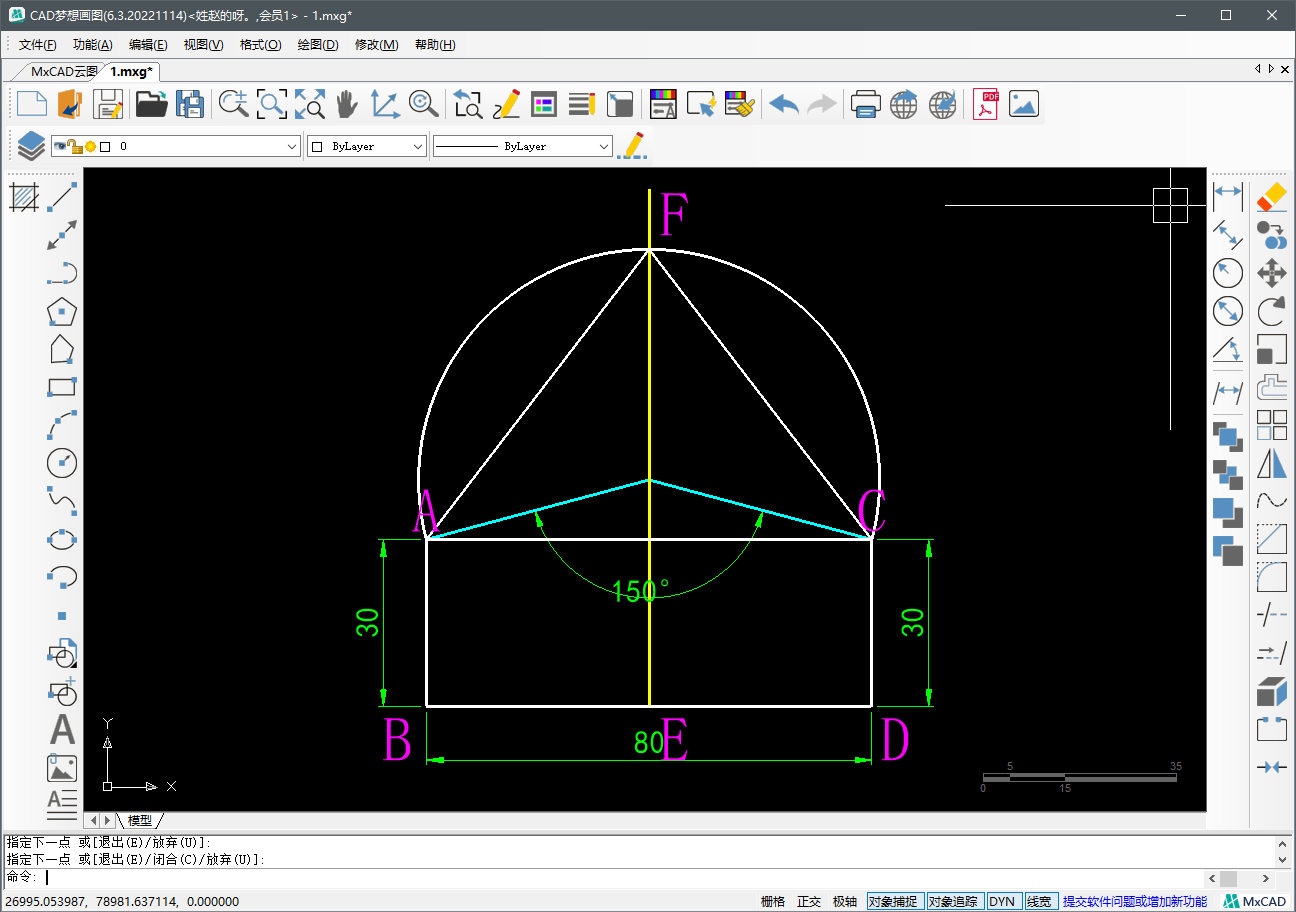Open the 格式(O) menu

click(x=260, y=45)
